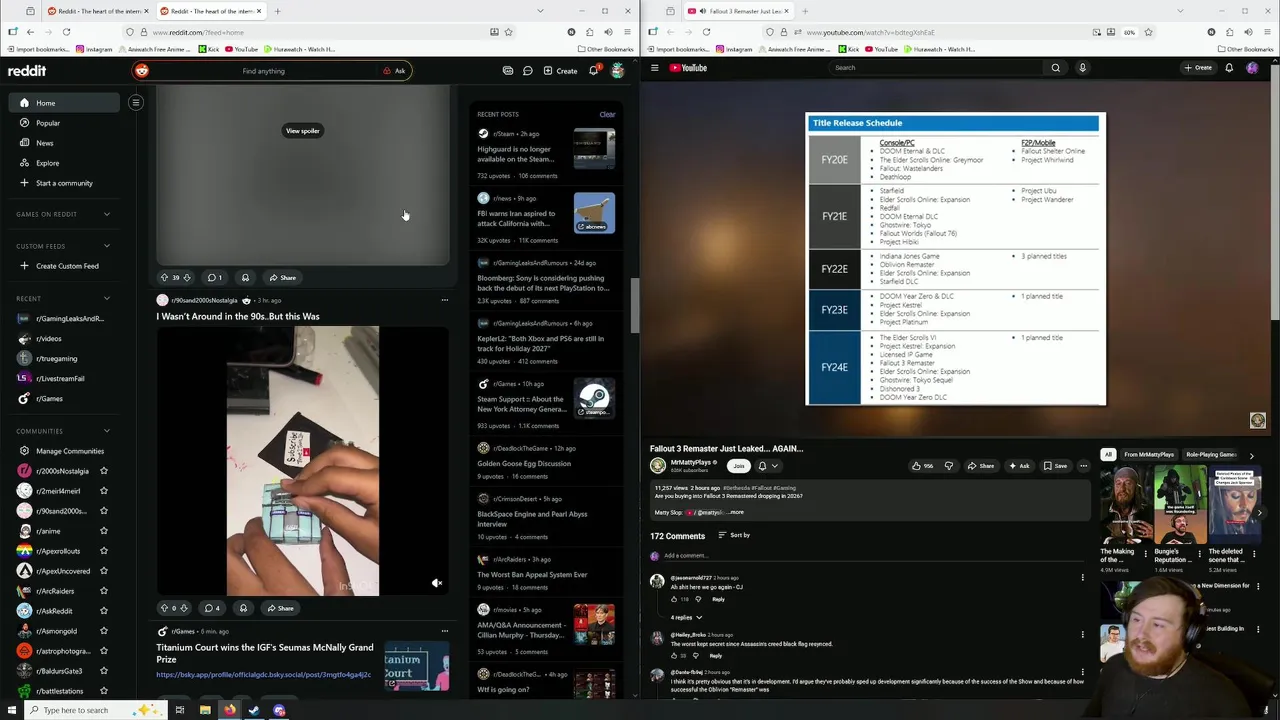Select 'All' filter chip on YouTube
The width and height of the screenshot is (1280, 720).
(1108, 455)
